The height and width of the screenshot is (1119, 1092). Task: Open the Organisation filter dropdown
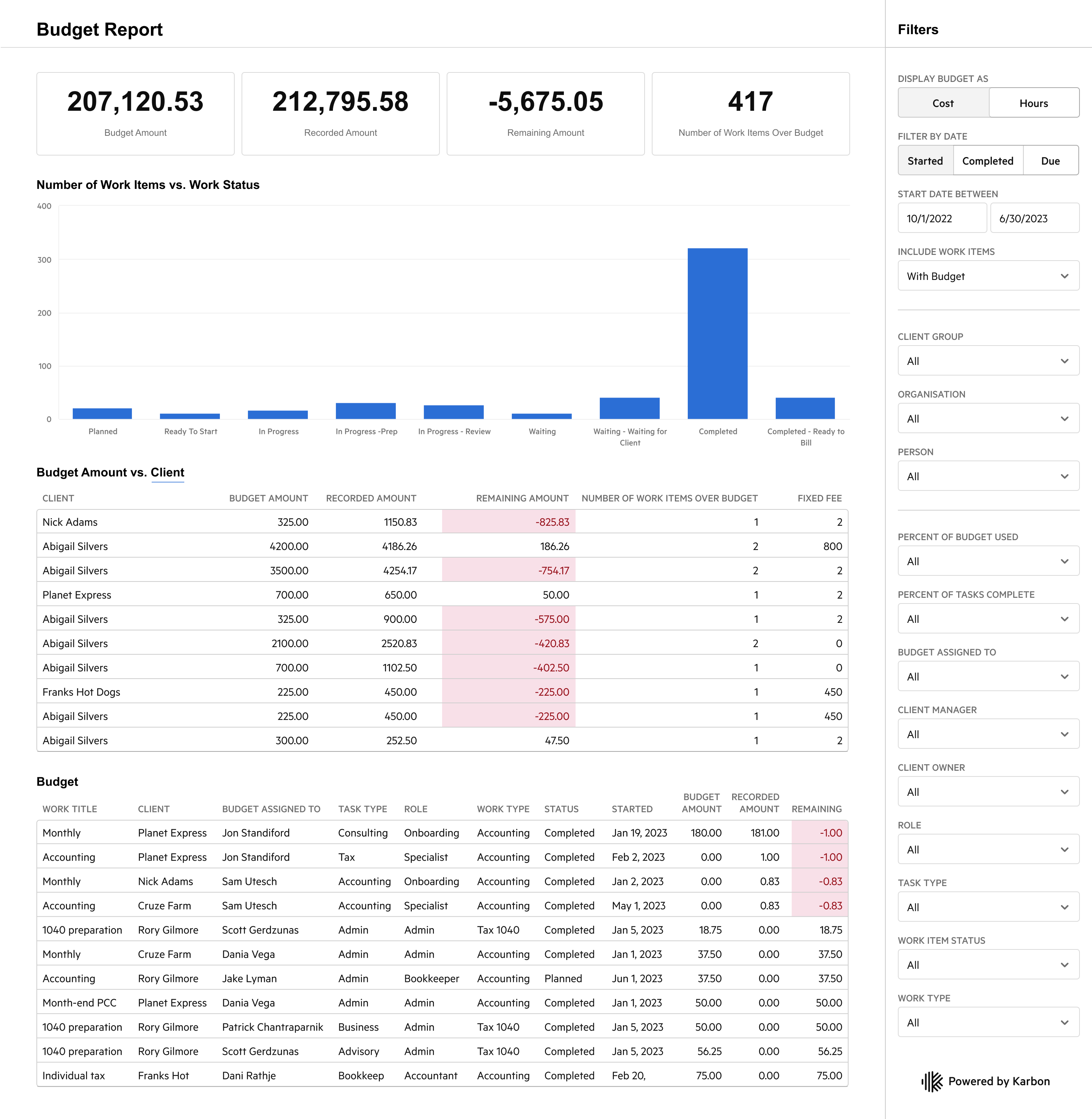[988, 419]
